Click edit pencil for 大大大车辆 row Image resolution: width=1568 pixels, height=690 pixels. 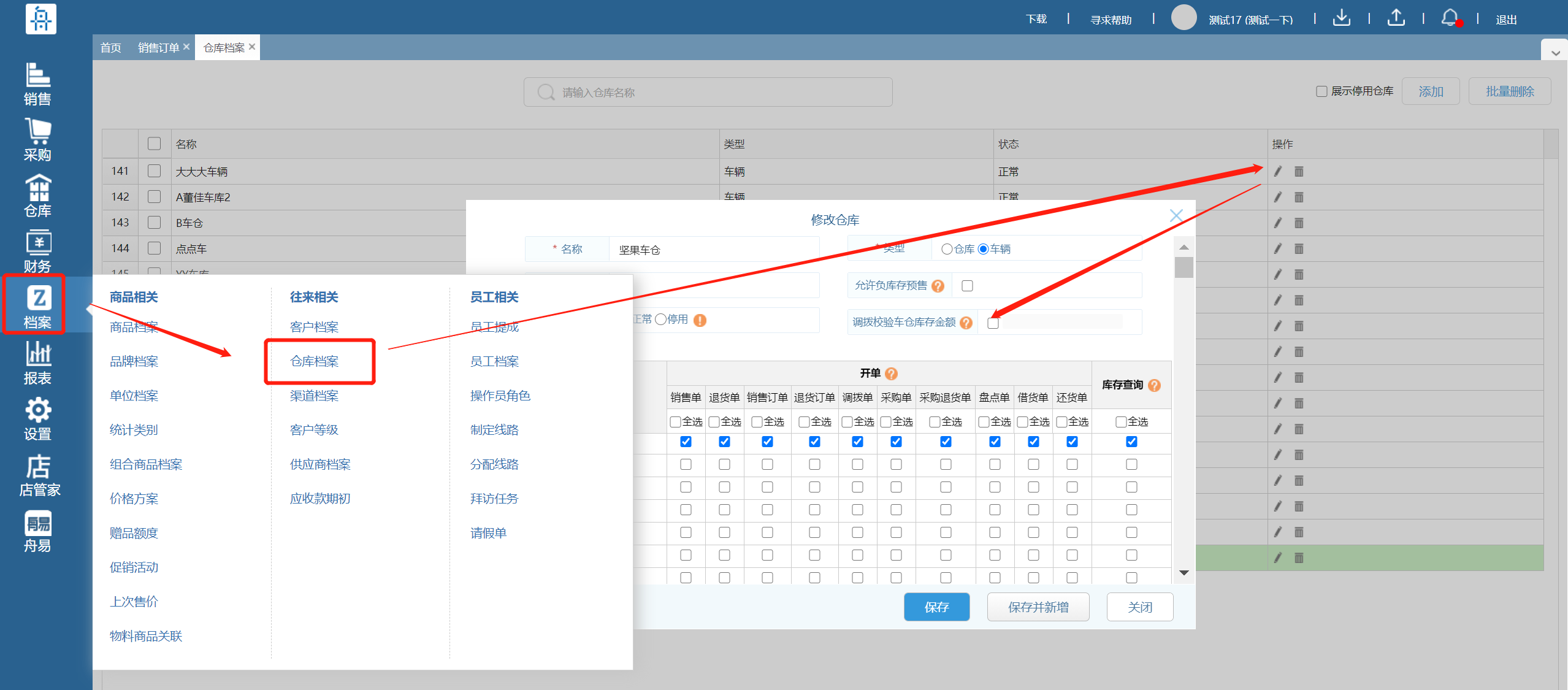pyautogui.click(x=1278, y=172)
